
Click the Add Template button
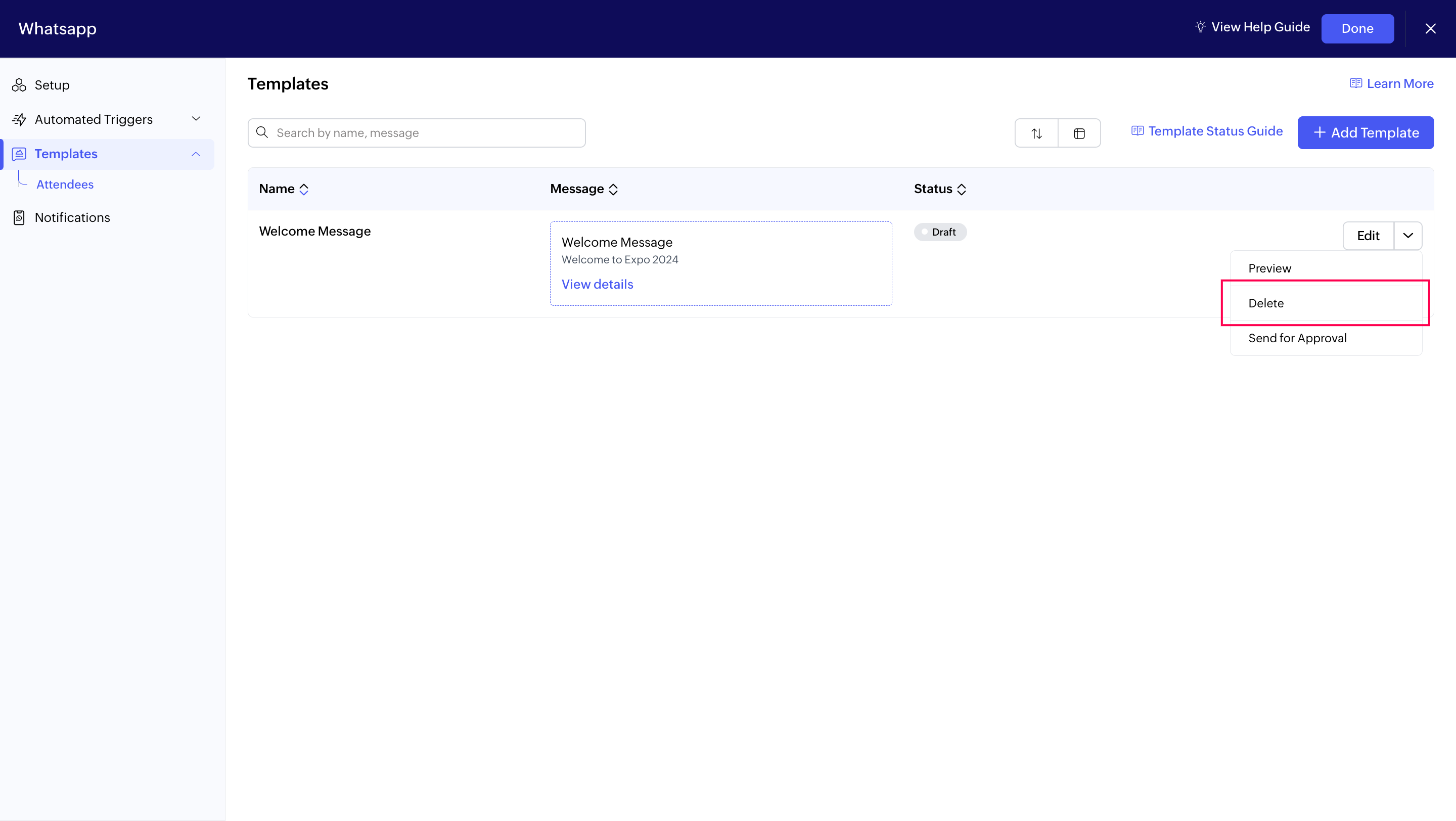point(1366,133)
